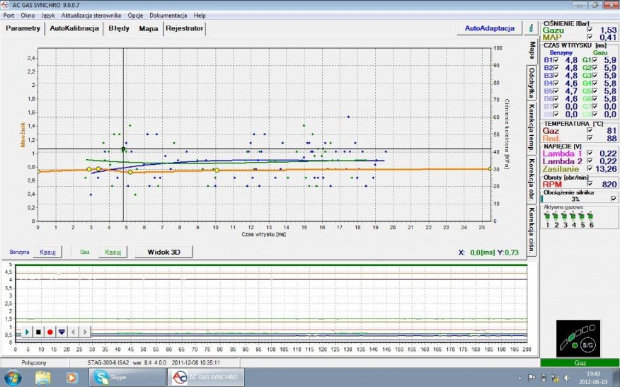Click active gas injector 1 icon

547,216
